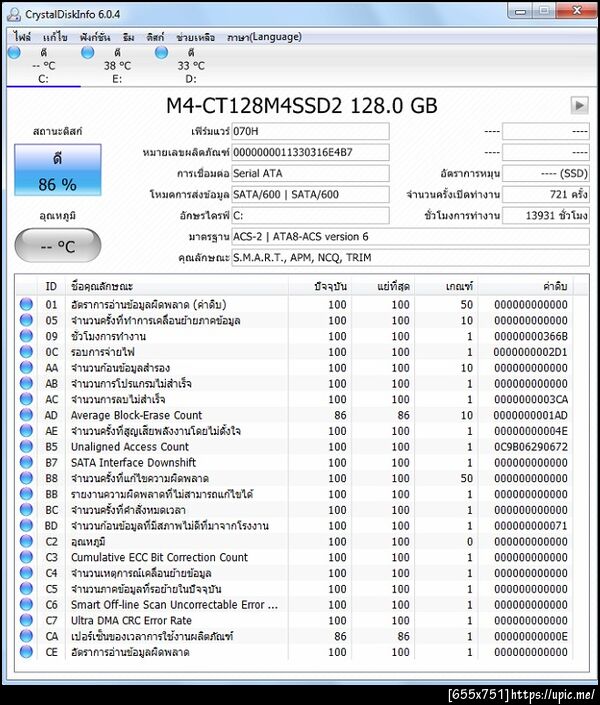Click status orb of attribute 05 row
The width and height of the screenshot is (600, 705).
(26, 320)
